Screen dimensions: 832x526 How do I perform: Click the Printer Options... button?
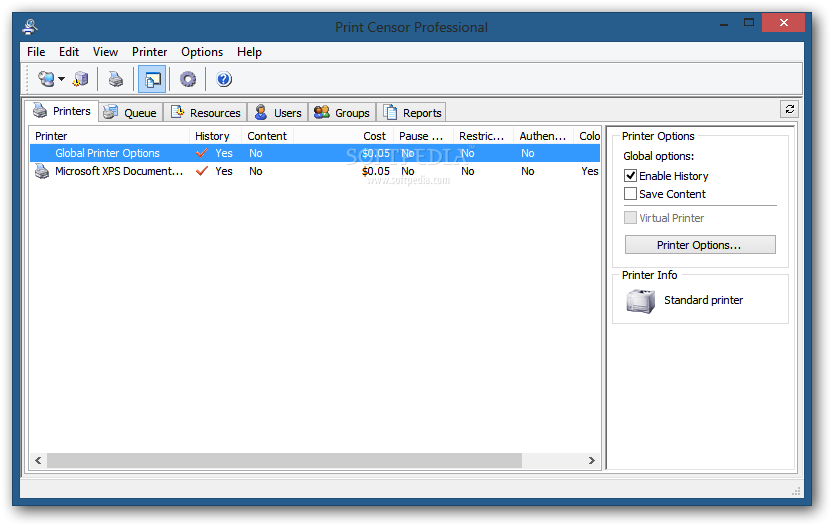[700, 245]
